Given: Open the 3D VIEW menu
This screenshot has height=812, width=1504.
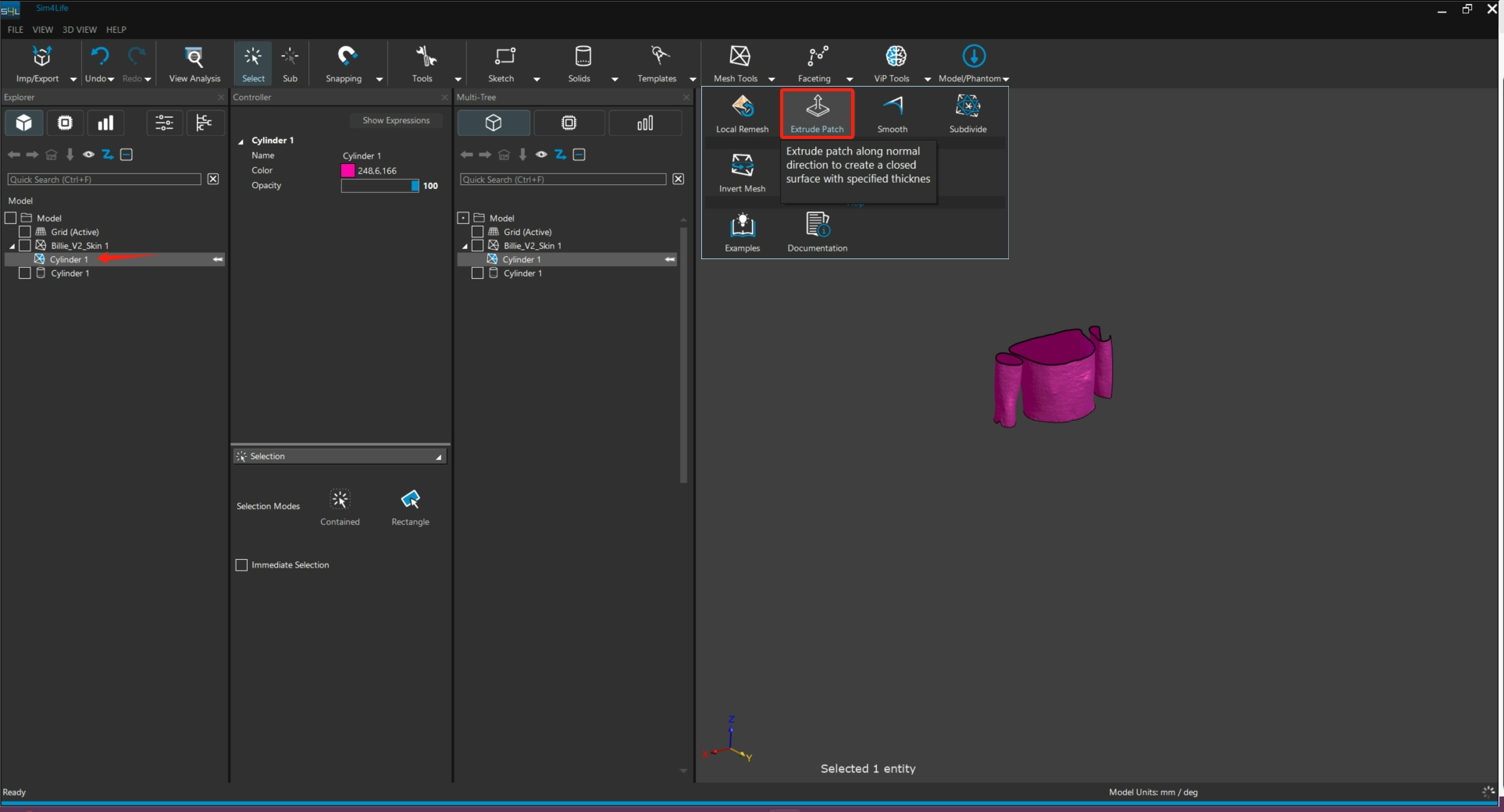Looking at the screenshot, I should click(x=80, y=30).
